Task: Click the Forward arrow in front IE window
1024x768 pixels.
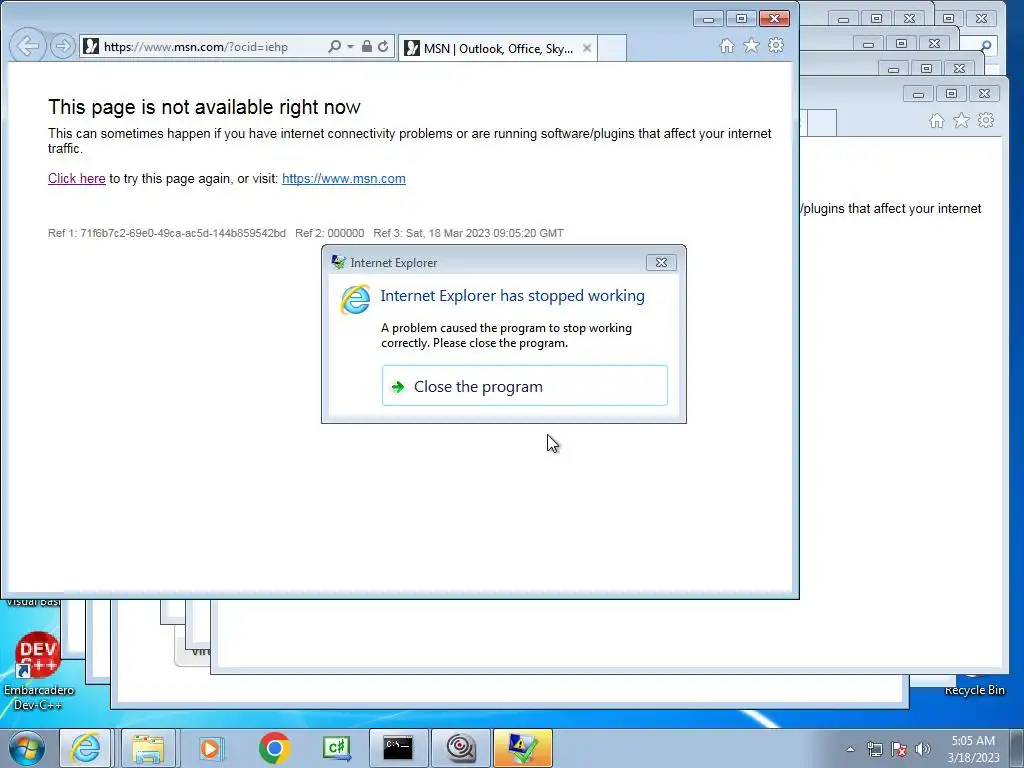Action: tap(63, 46)
